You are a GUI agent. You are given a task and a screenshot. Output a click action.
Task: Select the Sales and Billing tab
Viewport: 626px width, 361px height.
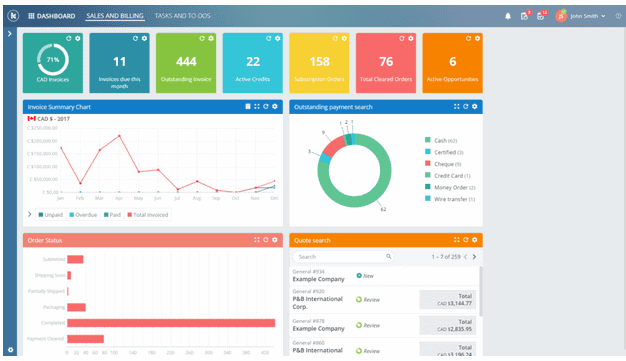click(115, 16)
